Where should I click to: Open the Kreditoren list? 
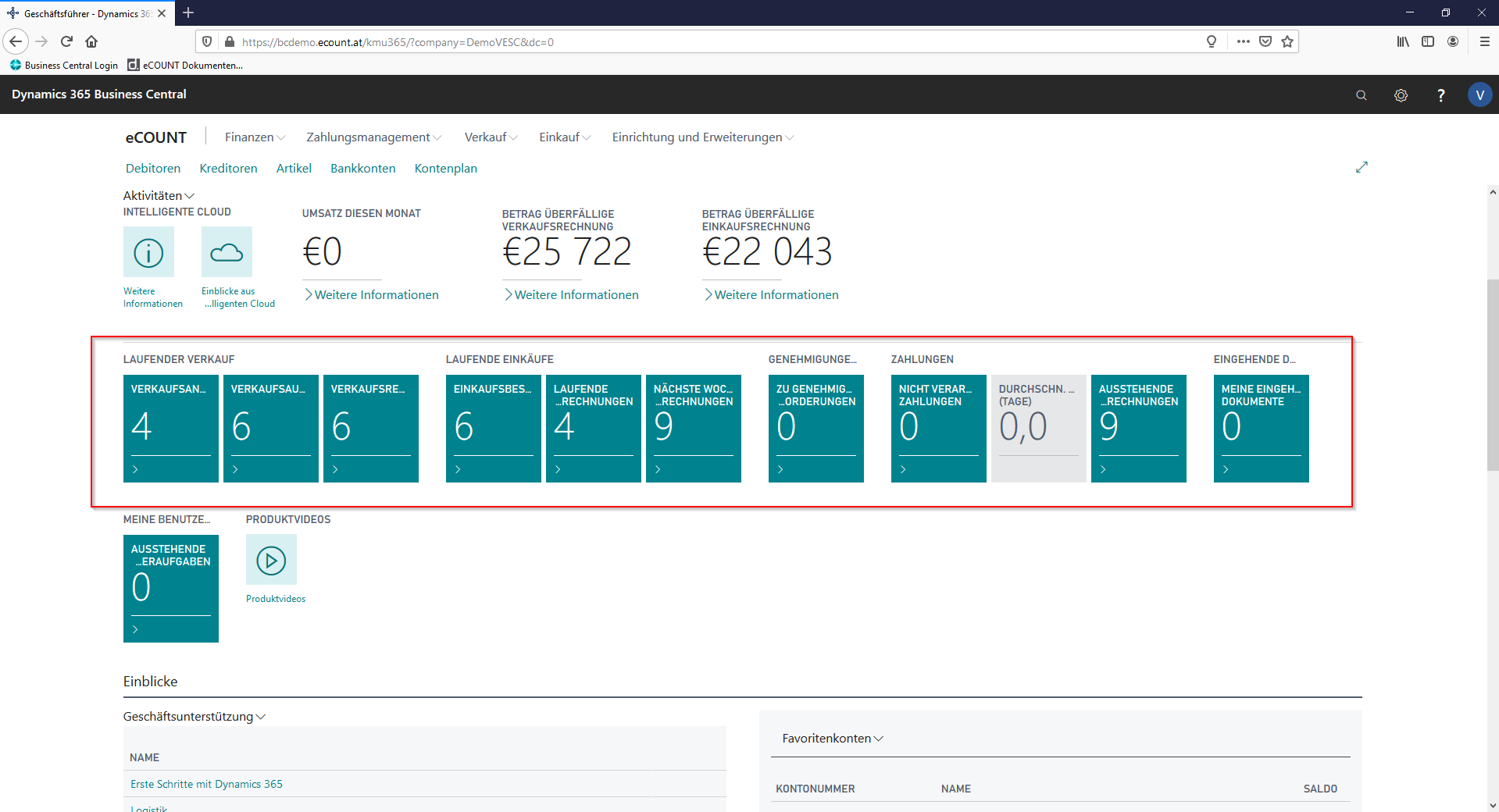228,168
